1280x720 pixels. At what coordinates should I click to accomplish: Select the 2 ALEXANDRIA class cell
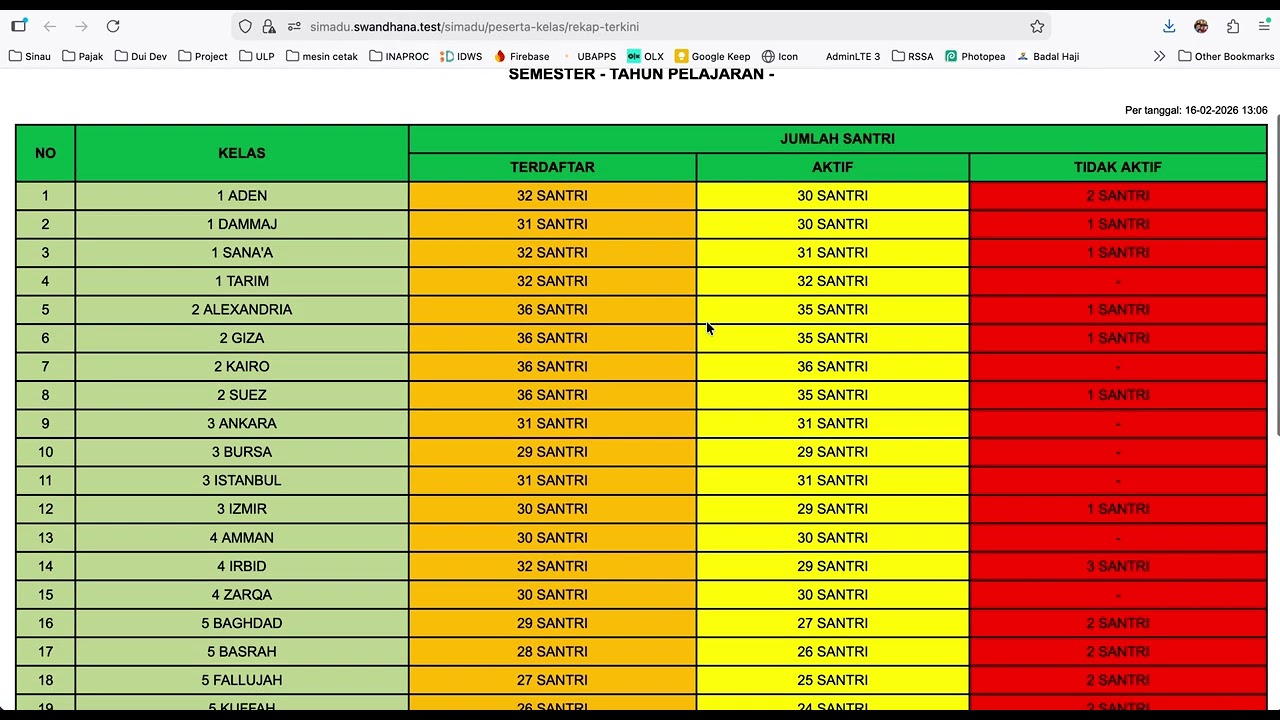242,310
